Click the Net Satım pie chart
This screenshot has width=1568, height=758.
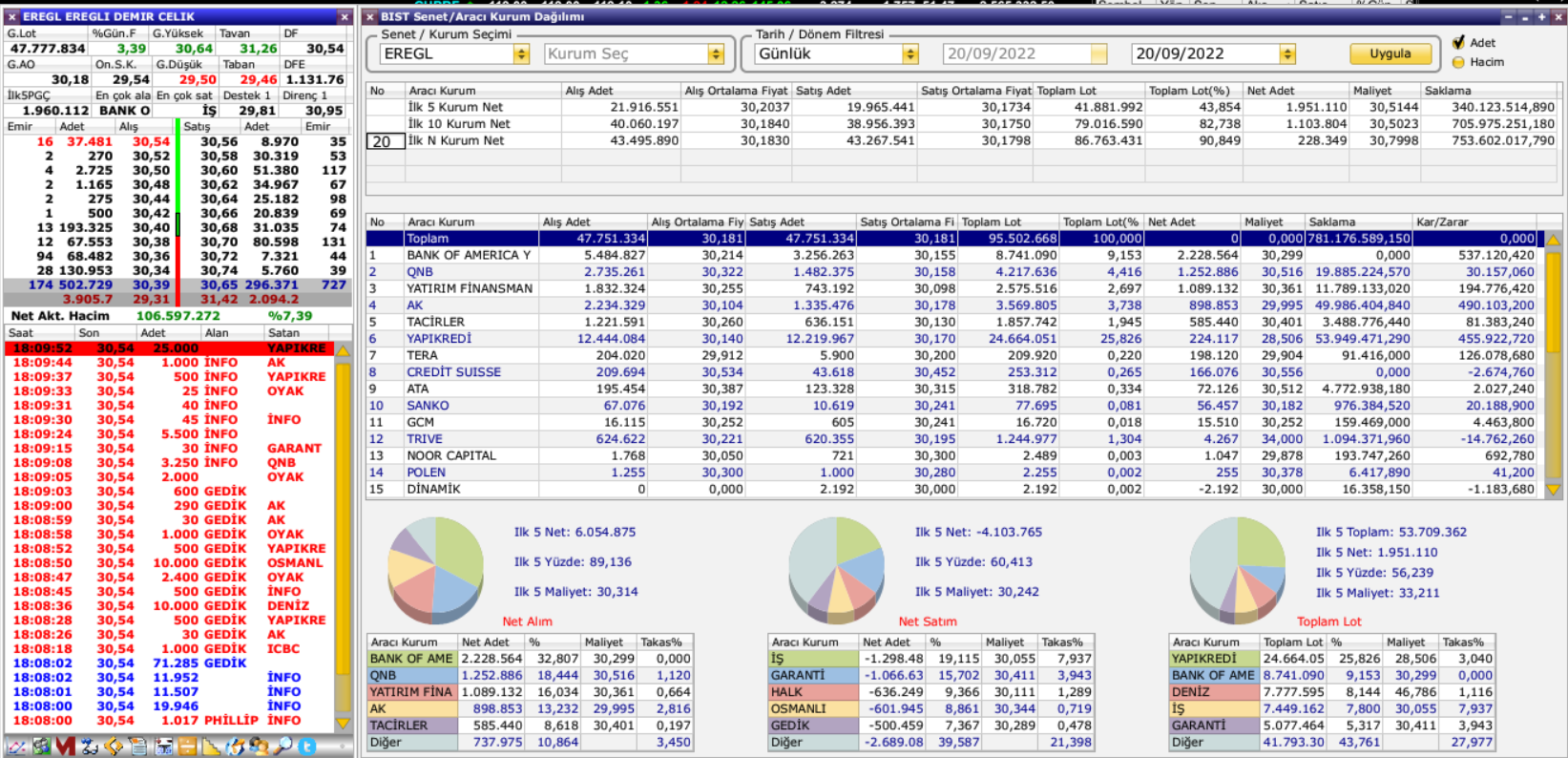837,570
